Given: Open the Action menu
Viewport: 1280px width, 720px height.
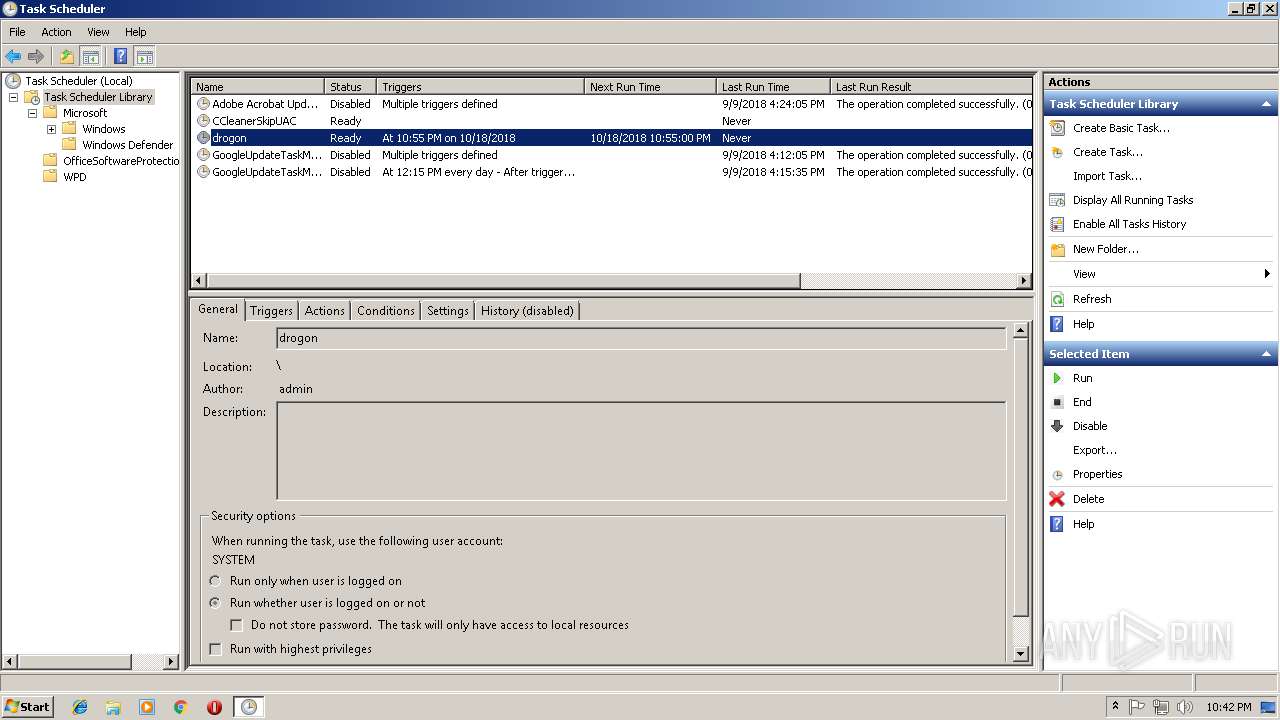Looking at the screenshot, I should [56, 32].
